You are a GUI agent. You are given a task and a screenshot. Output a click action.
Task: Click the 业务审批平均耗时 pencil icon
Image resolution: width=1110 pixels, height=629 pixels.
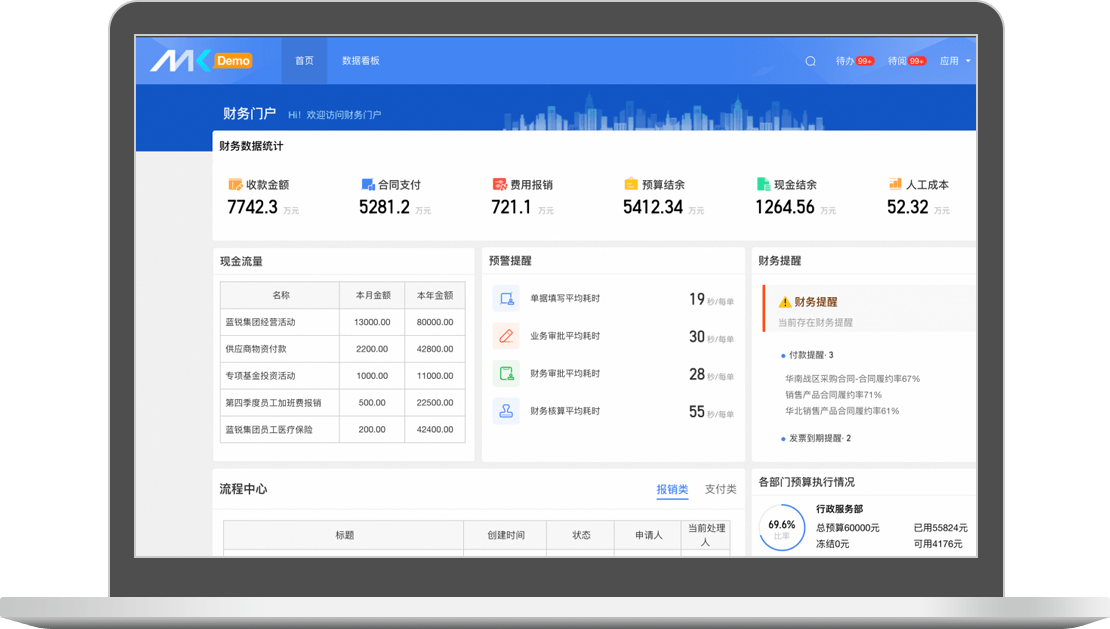tap(506, 336)
